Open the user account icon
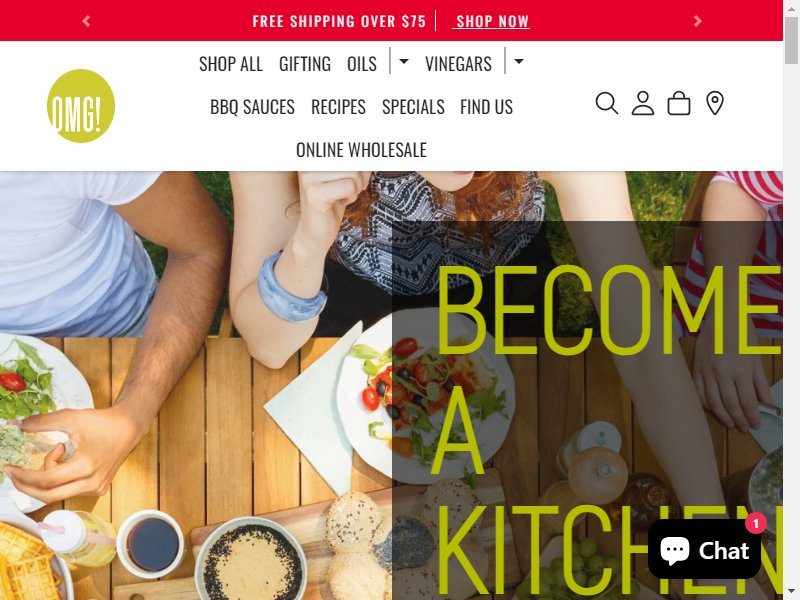Image resolution: width=800 pixels, height=600 pixels. (x=643, y=103)
